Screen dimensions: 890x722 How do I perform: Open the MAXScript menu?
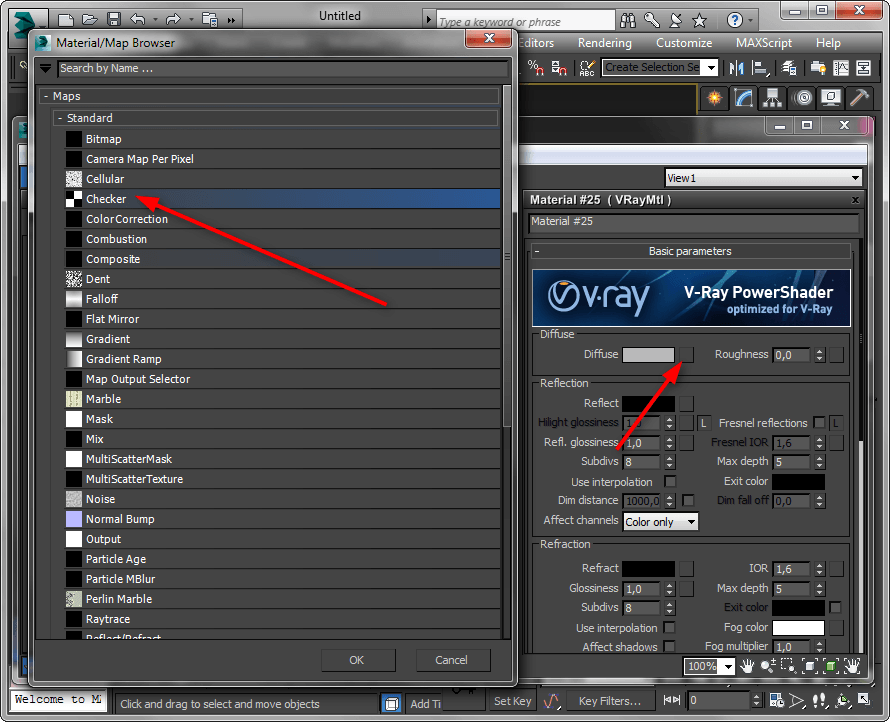(764, 43)
